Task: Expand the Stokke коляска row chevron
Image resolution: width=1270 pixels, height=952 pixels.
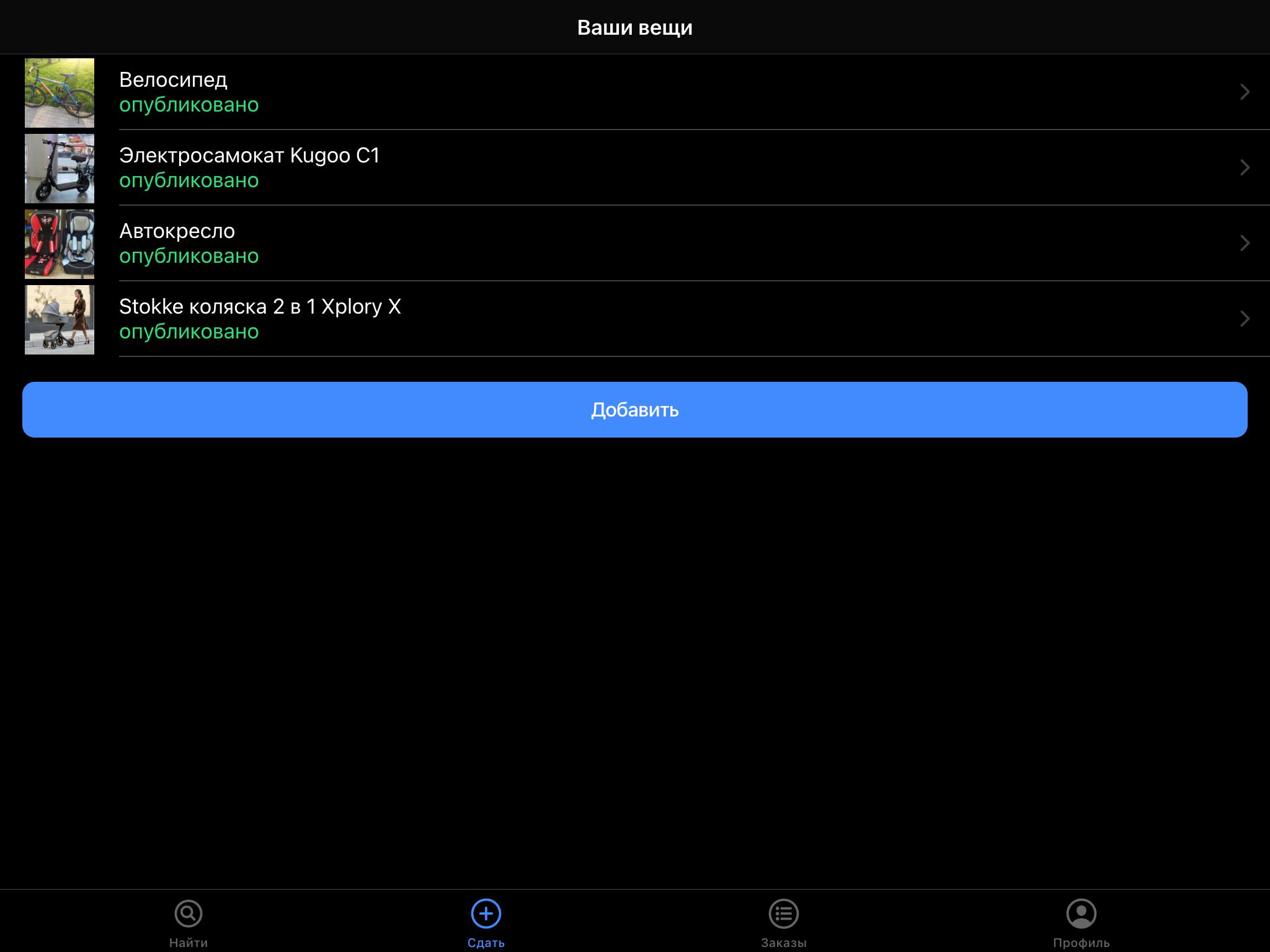Action: click(1245, 319)
